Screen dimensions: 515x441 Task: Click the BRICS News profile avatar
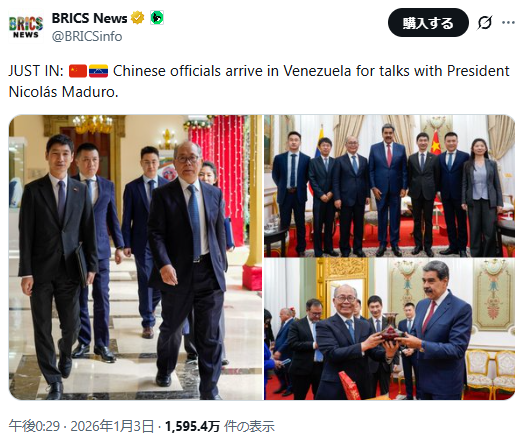pos(26,26)
